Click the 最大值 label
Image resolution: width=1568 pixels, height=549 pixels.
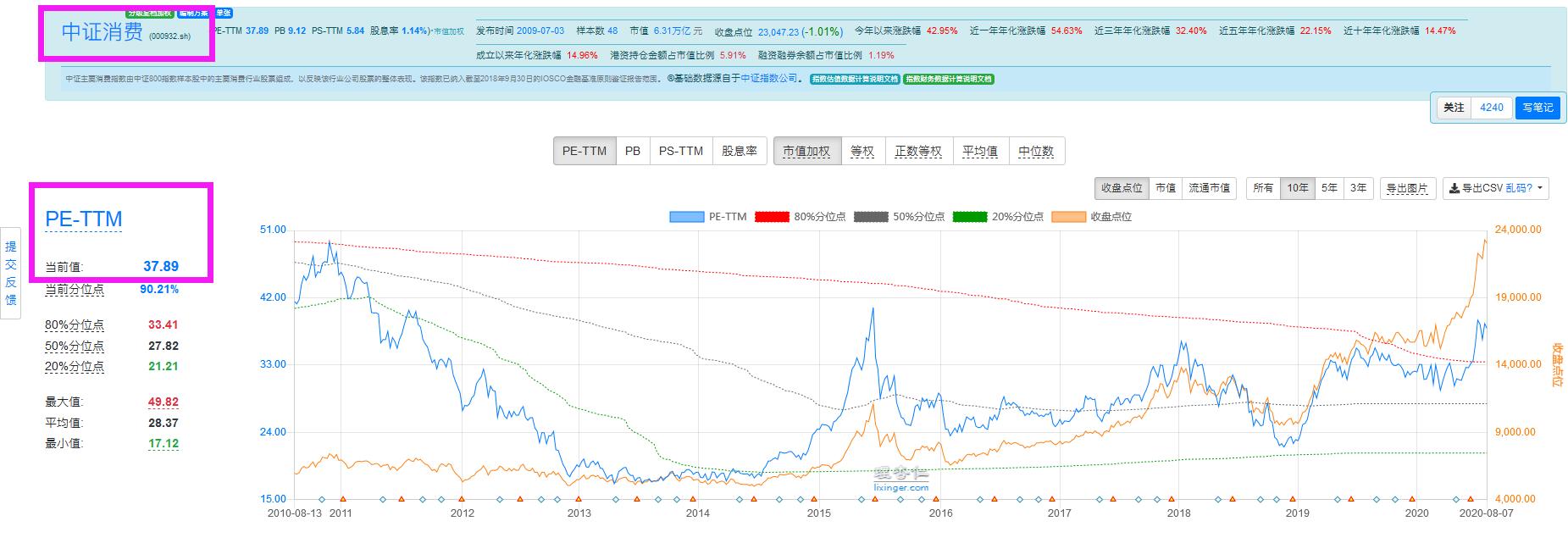coord(64,402)
